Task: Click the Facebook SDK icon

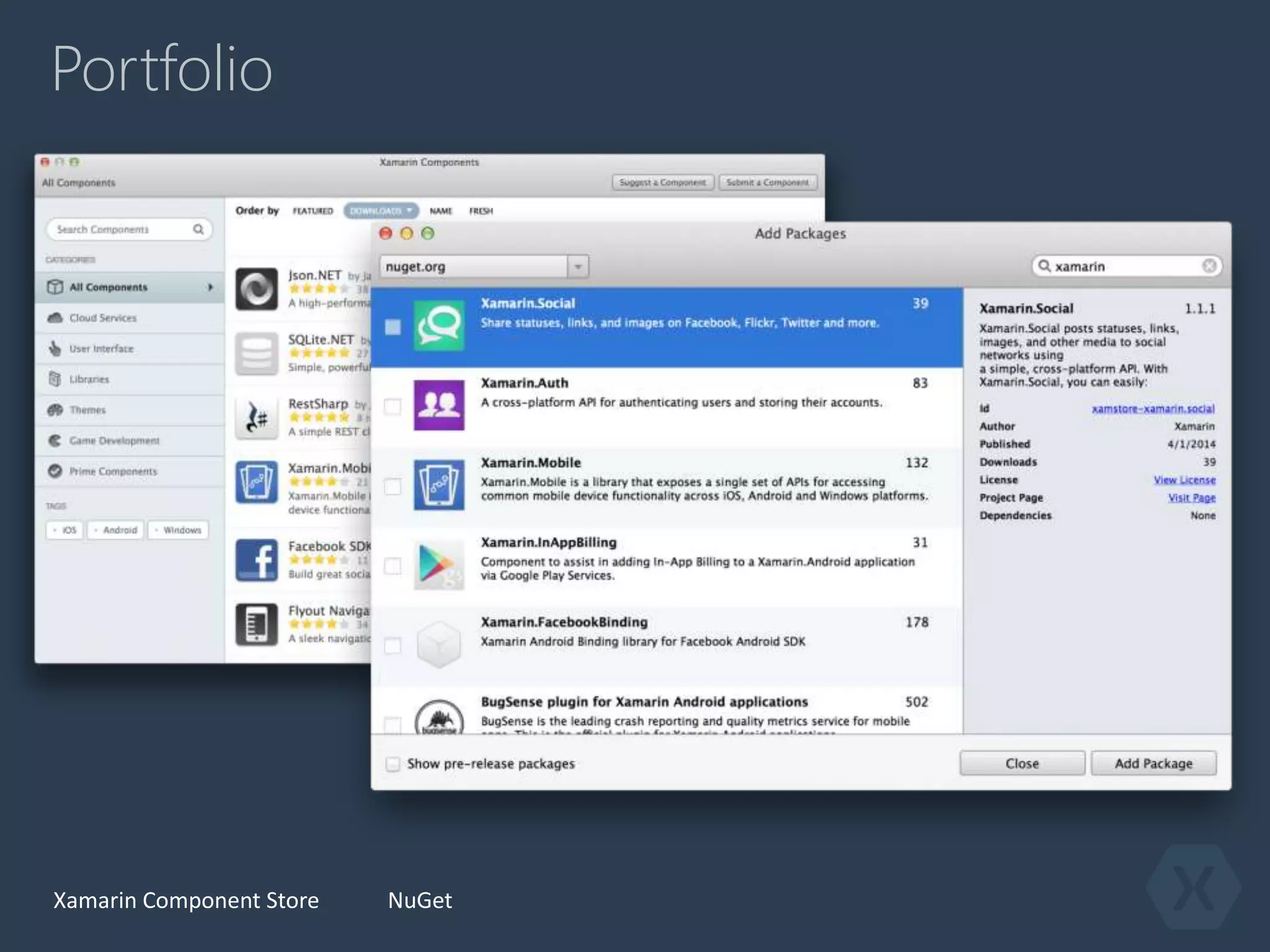Action: (x=257, y=560)
